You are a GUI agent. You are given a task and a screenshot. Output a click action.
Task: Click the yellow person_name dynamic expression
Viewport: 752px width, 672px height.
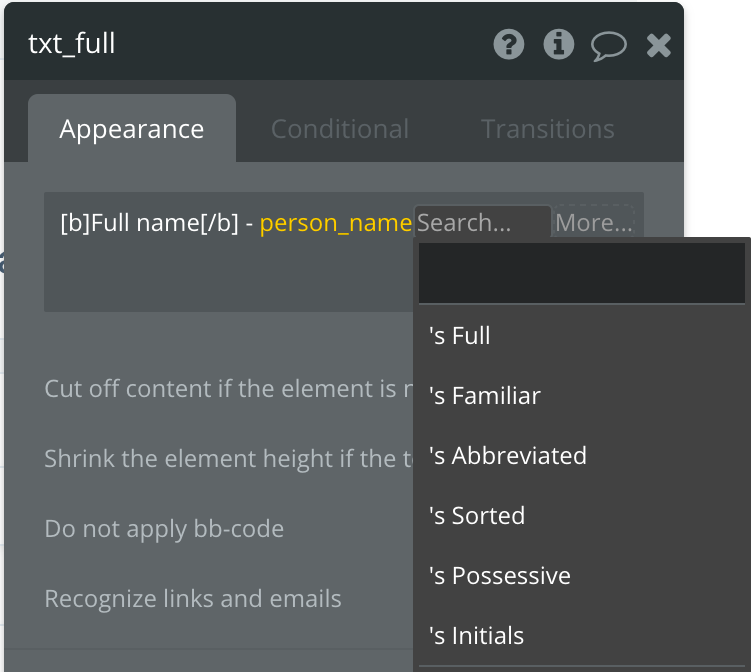click(x=335, y=223)
